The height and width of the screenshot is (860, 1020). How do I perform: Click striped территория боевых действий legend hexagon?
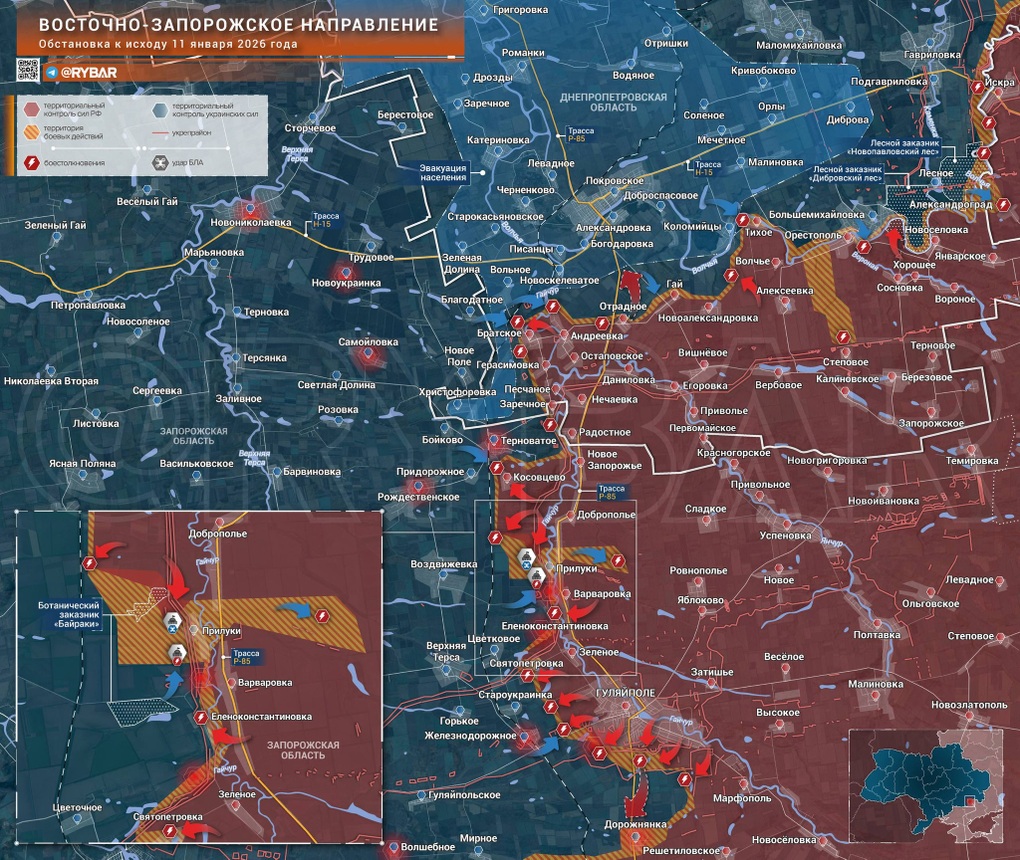click(x=31, y=133)
